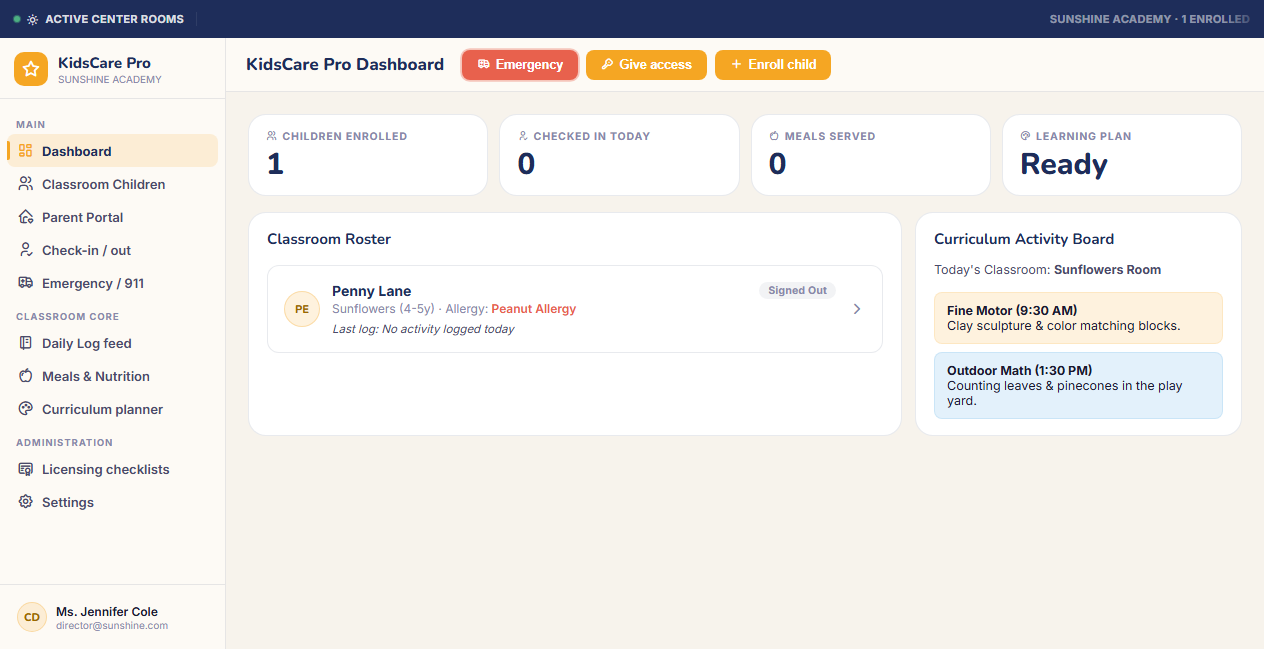Click the Meals Served apple icon

pos(774,136)
